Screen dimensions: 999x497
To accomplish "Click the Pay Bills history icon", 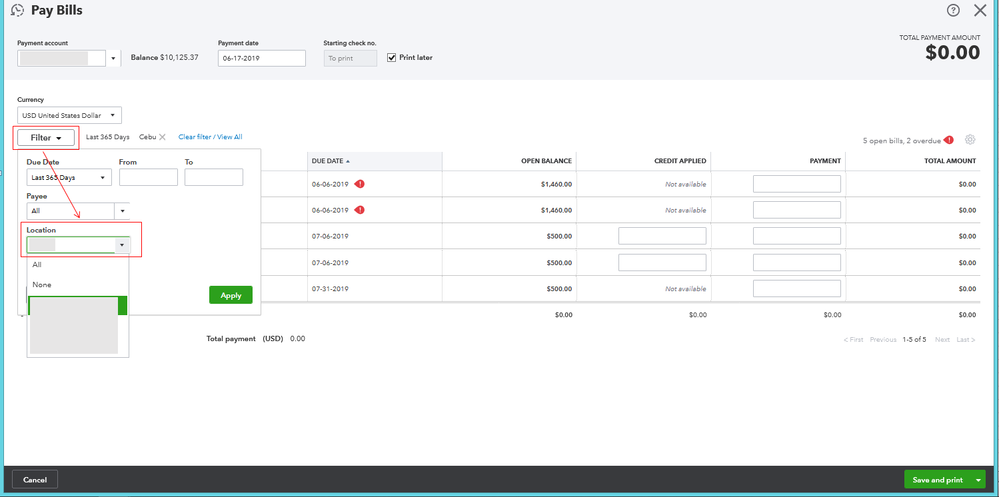I will tap(18, 10).
